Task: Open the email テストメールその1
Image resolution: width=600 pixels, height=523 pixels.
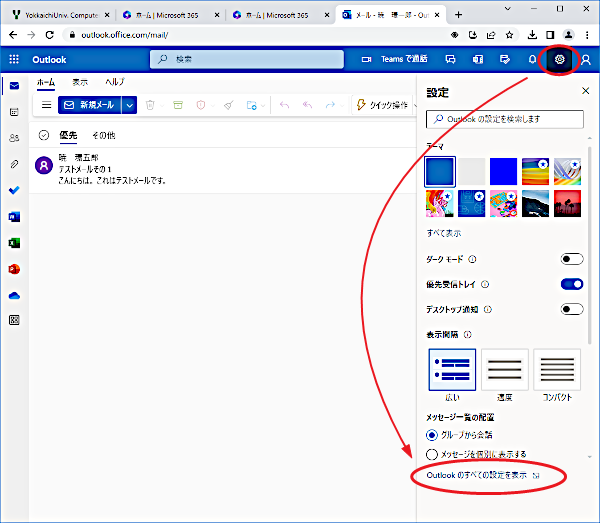Action: pyautogui.click(x=222, y=169)
